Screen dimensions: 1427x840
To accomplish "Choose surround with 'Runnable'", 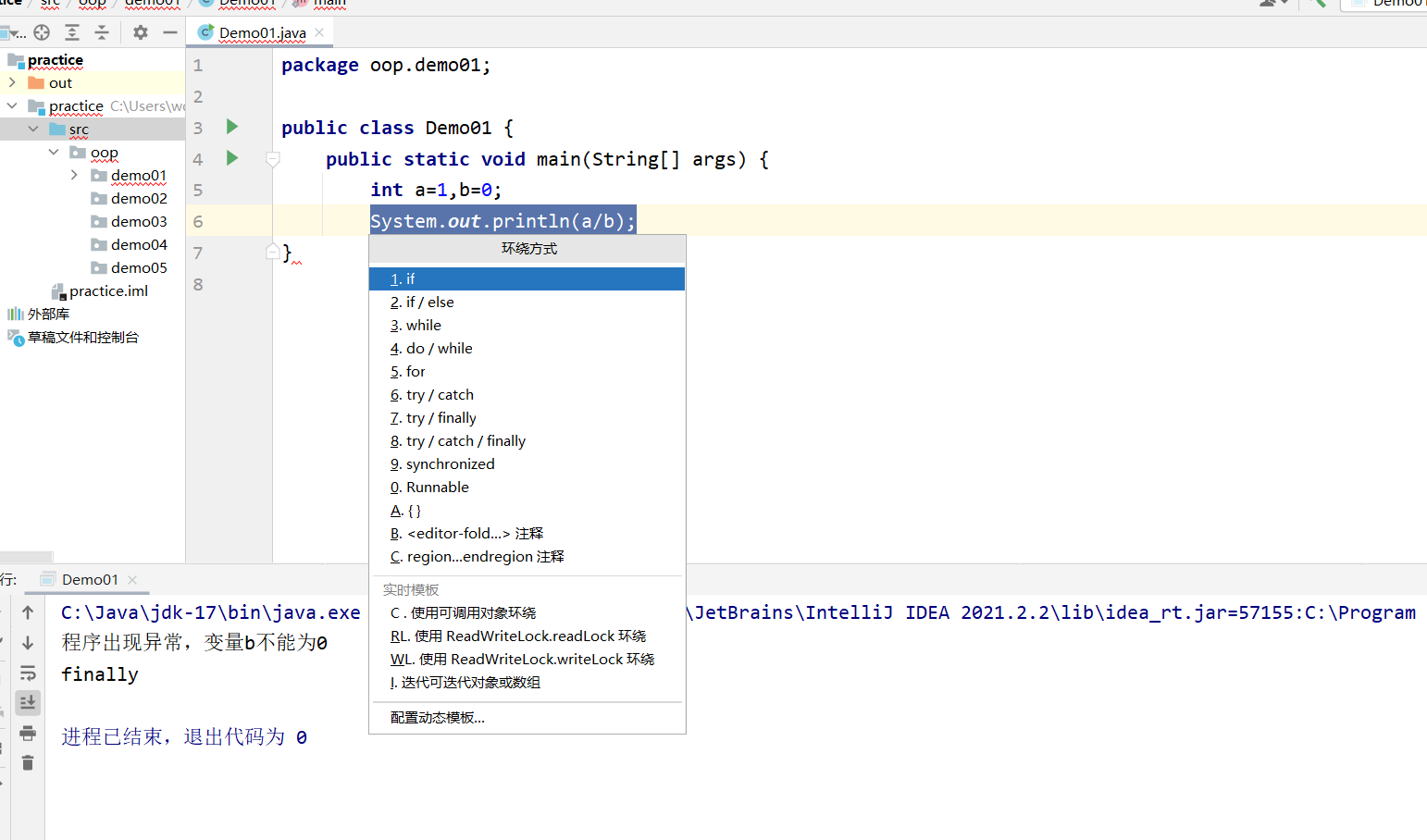I will coord(527,487).
